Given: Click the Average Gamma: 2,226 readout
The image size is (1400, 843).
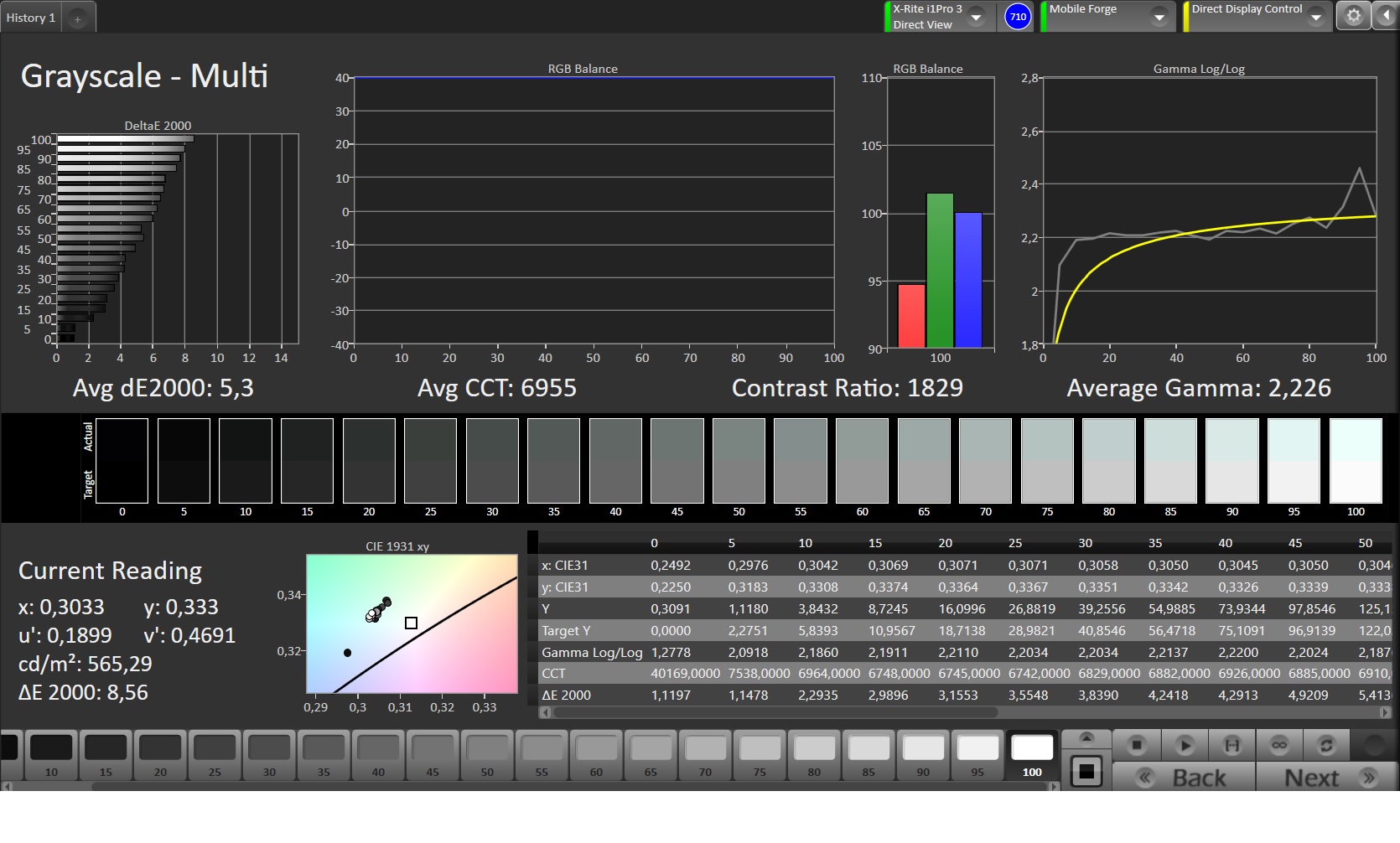Looking at the screenshot, I should 1199,388.
